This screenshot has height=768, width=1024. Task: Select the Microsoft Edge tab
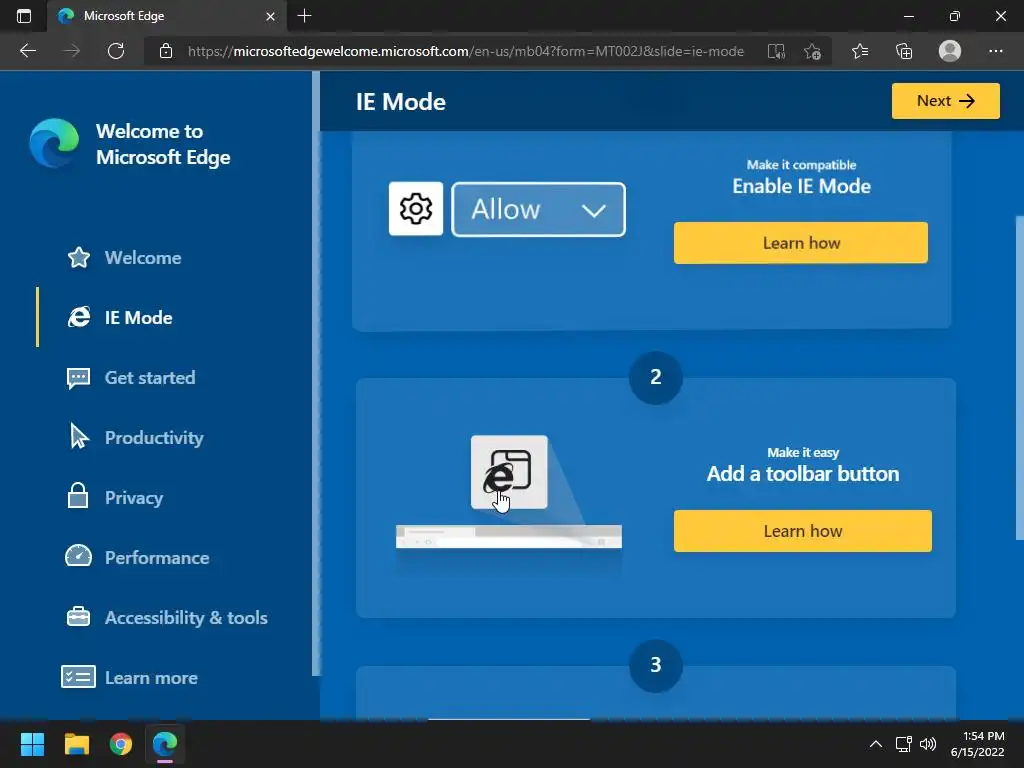[167, 16]
